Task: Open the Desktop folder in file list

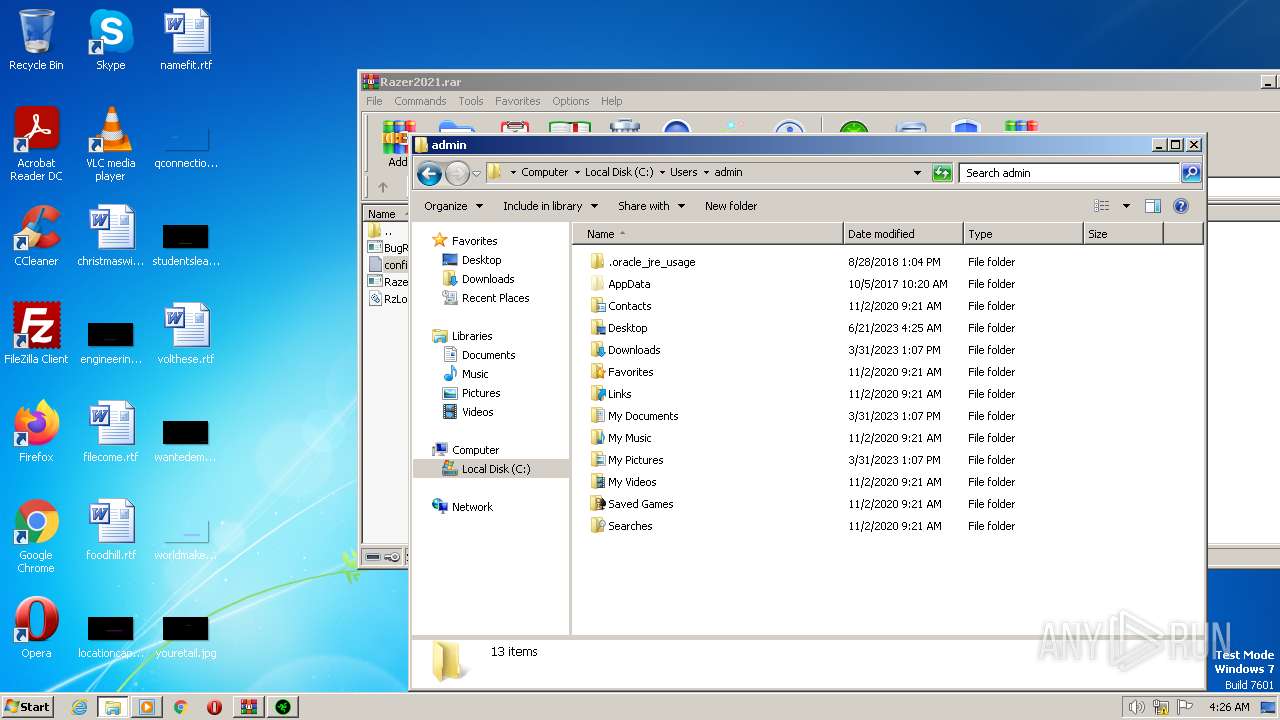Action: point(627,328)
